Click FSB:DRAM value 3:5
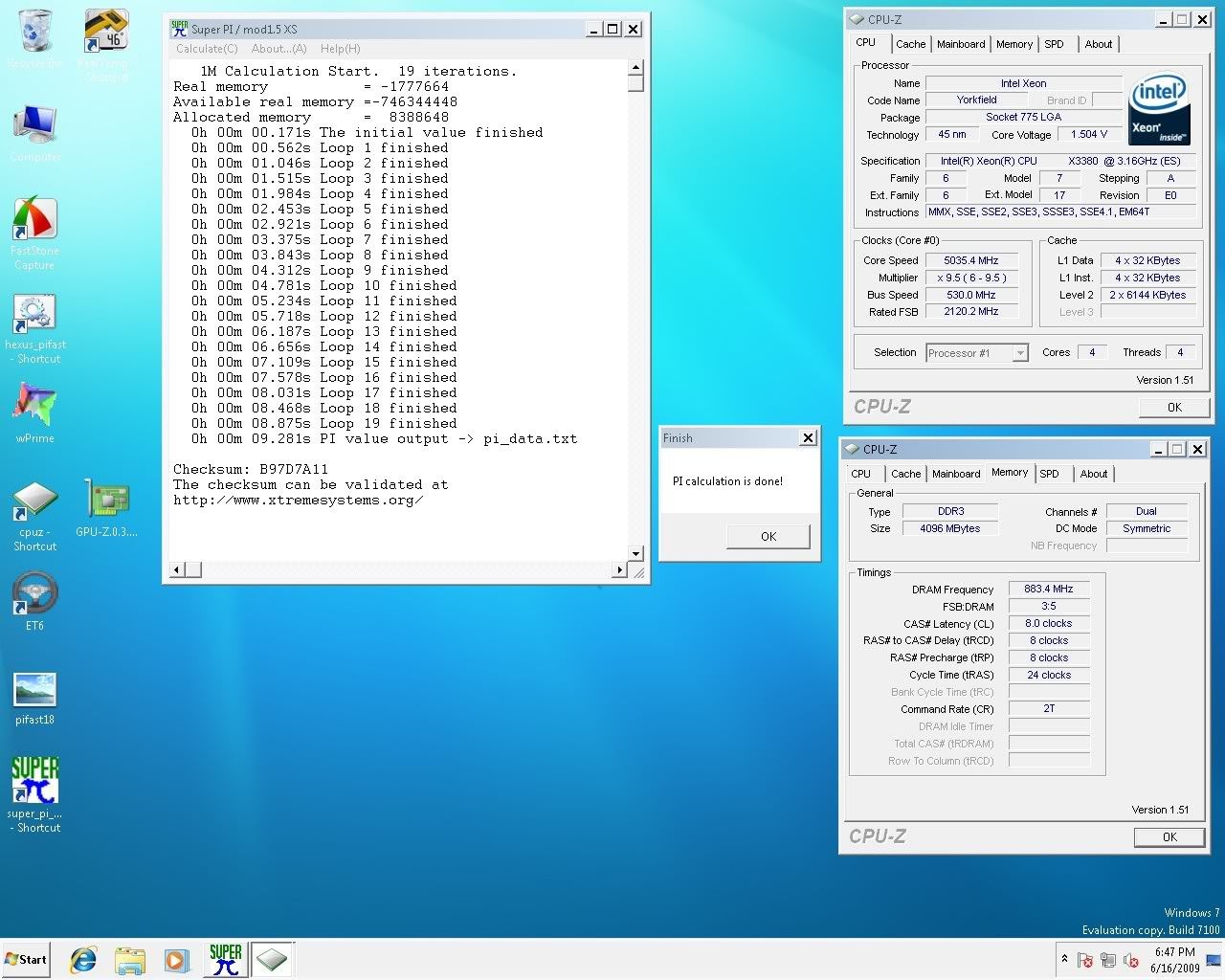This screenshot has height=980, width=1225. (x=1049, y=606)
